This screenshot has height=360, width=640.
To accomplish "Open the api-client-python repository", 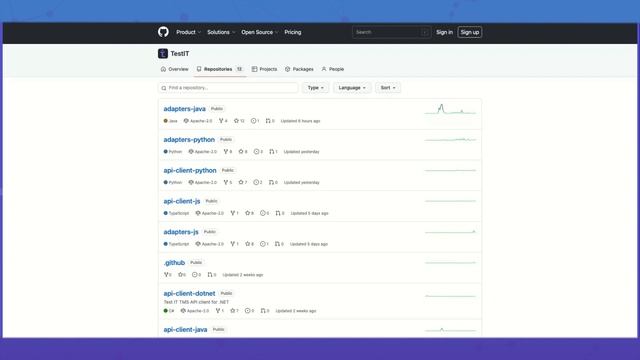I will 190,170.
